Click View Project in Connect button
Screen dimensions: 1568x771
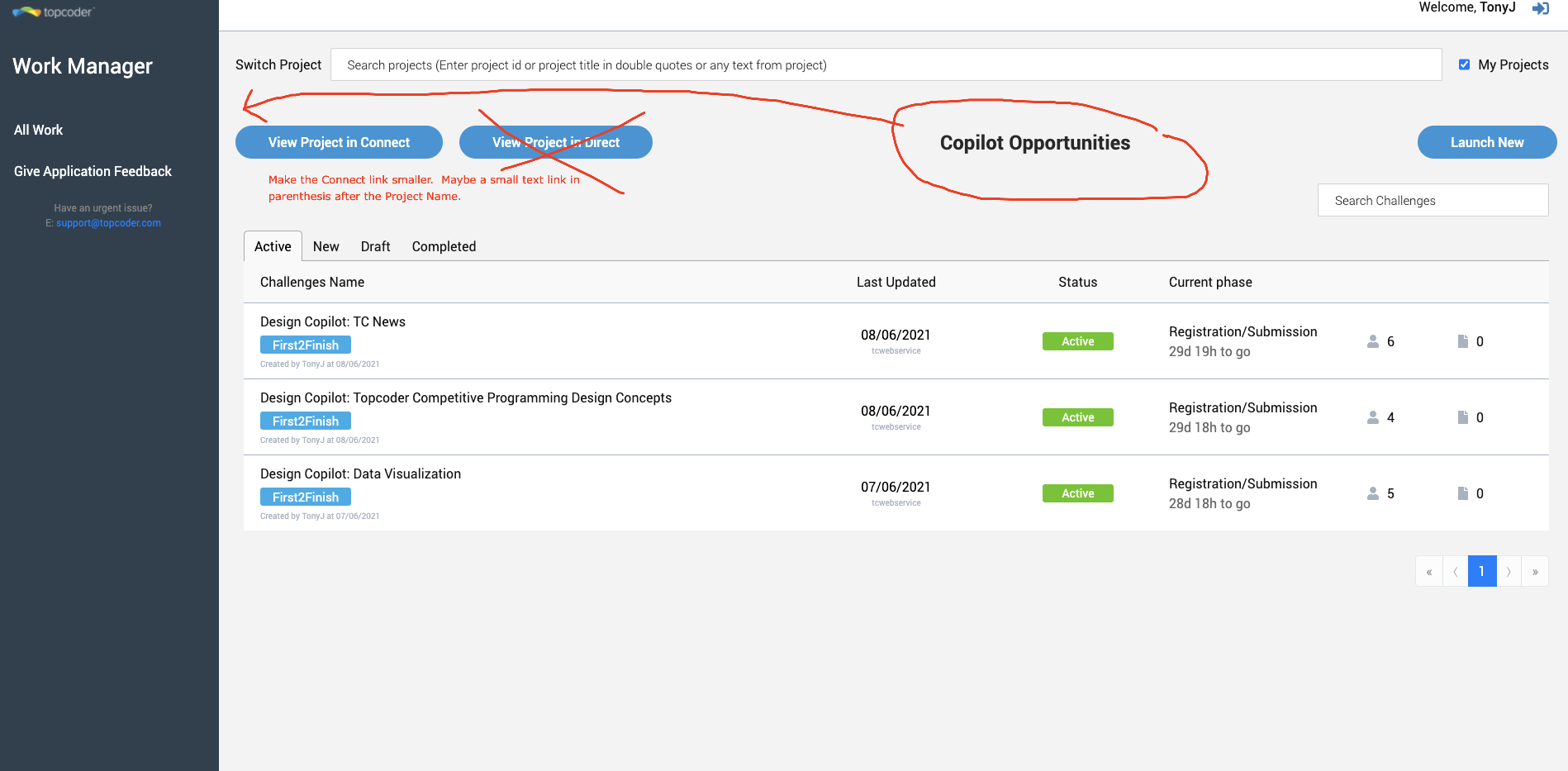pyautogui.click(x=339, y=142)
